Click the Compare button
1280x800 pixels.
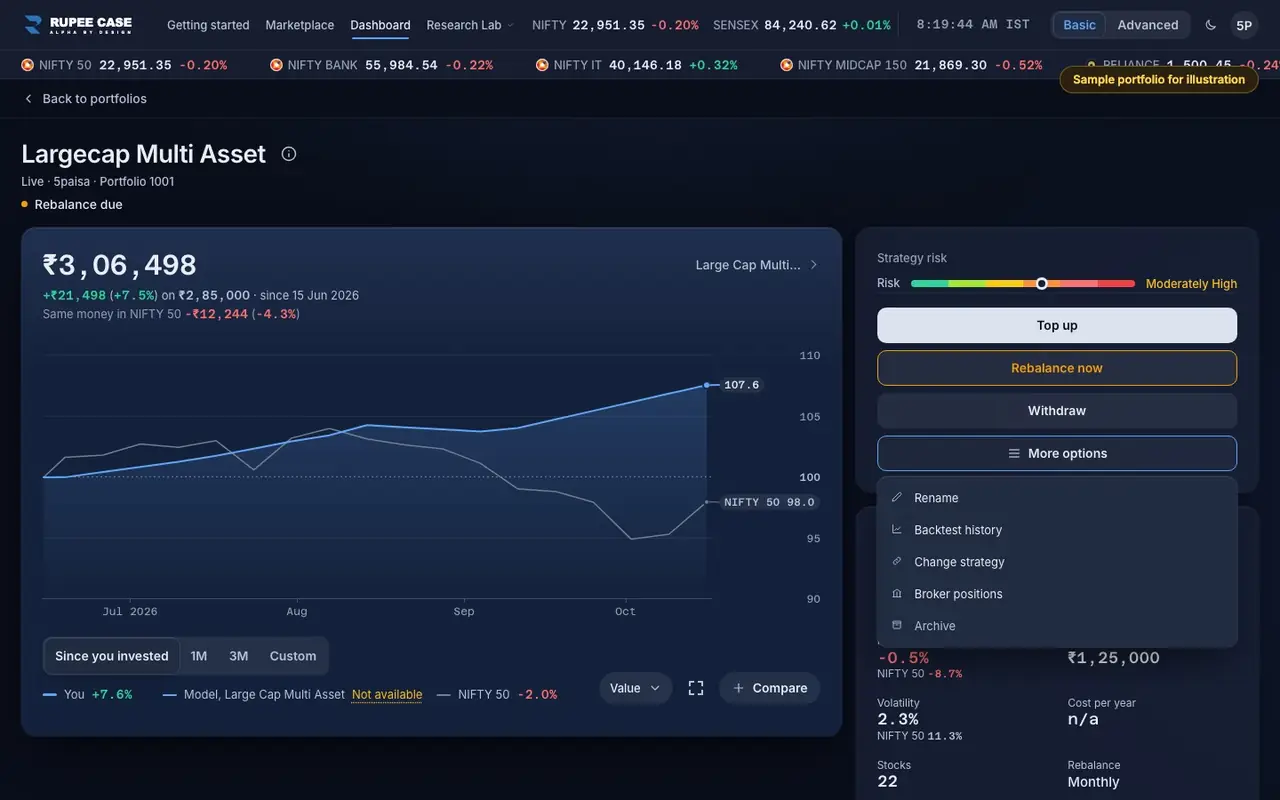point(770,688)
